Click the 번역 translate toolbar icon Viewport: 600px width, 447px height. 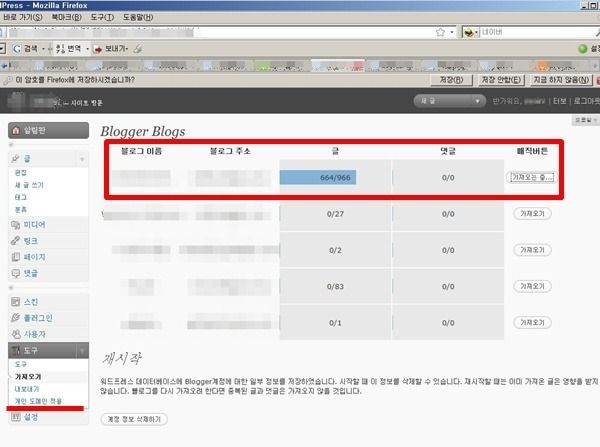coord(60,49)
